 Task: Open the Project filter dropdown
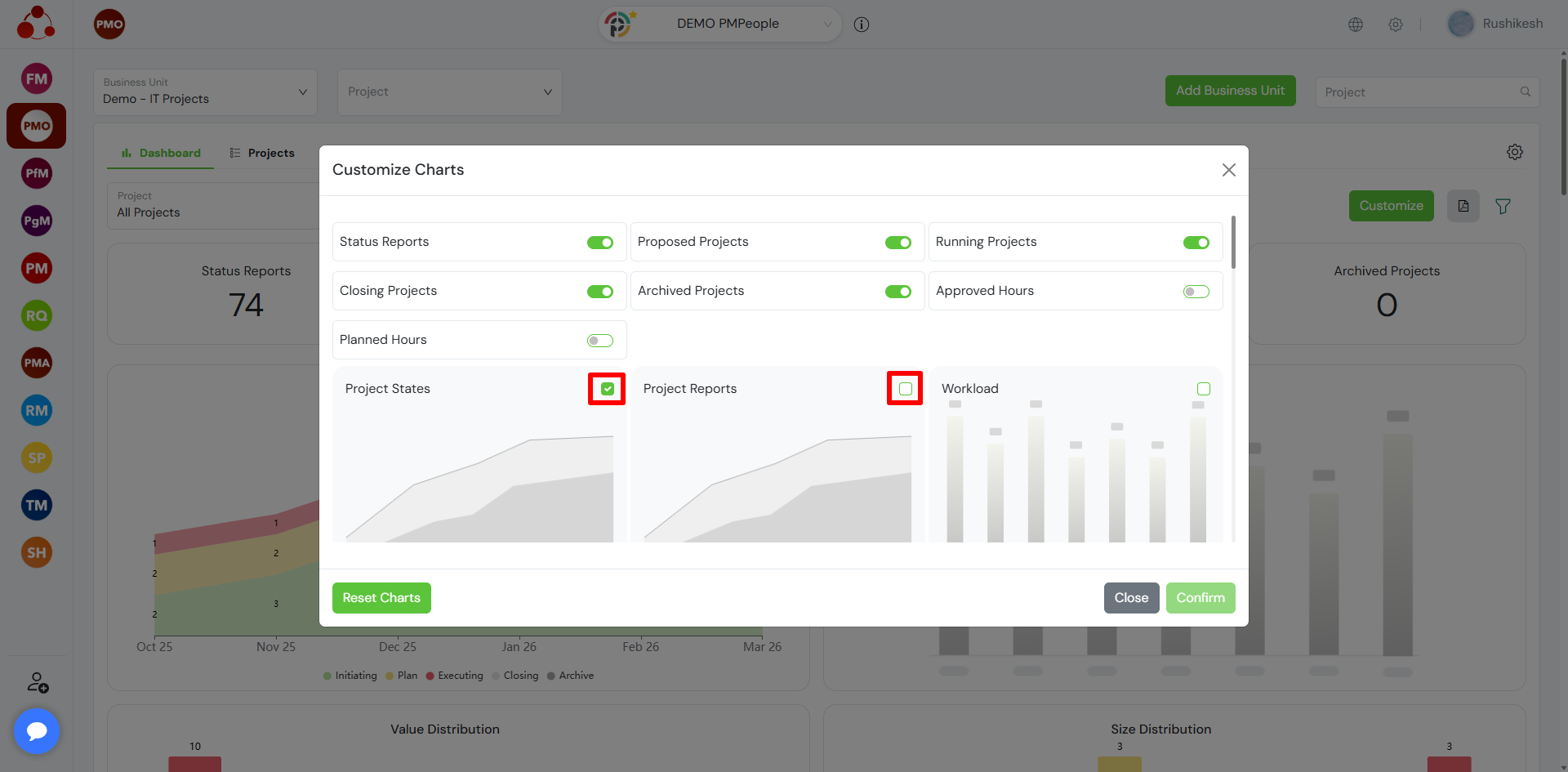pyautogui.click(x=449, y=92)
